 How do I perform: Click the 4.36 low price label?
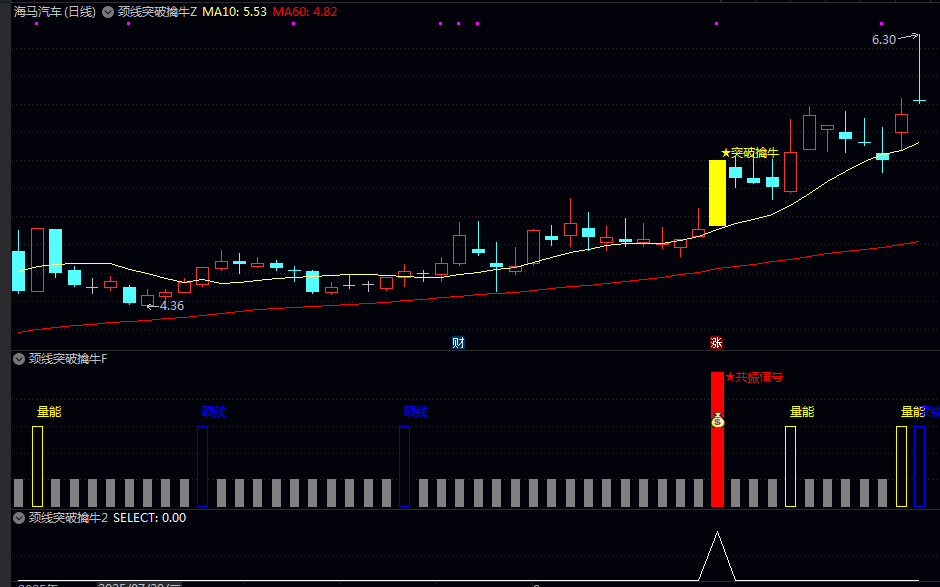171,306
